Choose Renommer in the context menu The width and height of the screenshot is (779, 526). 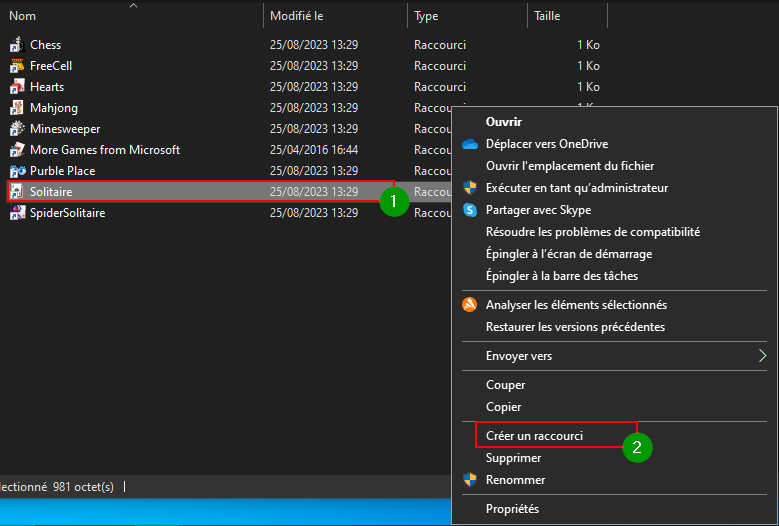click(515, 480)
